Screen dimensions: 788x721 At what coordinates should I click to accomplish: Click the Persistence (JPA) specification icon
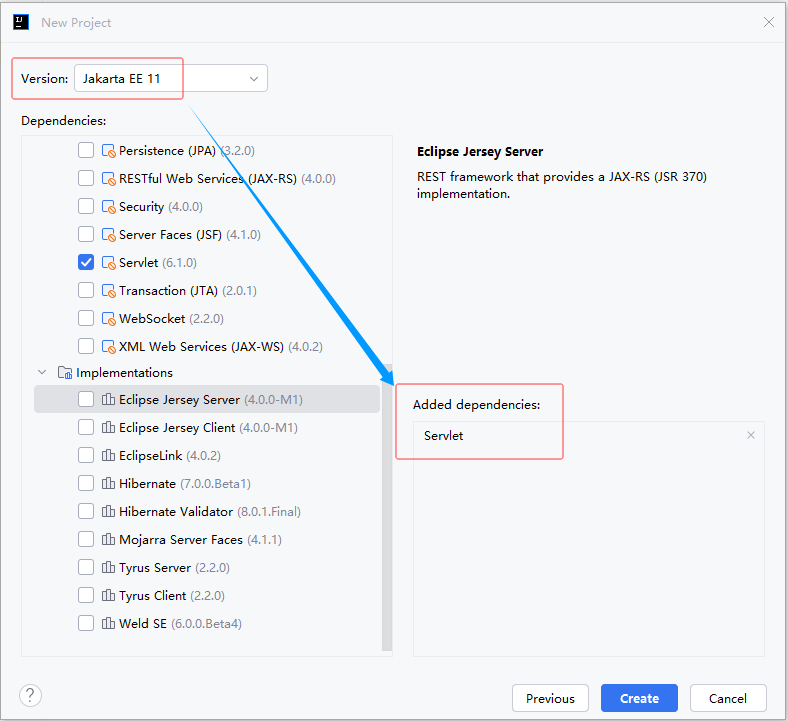coord(109,151)
